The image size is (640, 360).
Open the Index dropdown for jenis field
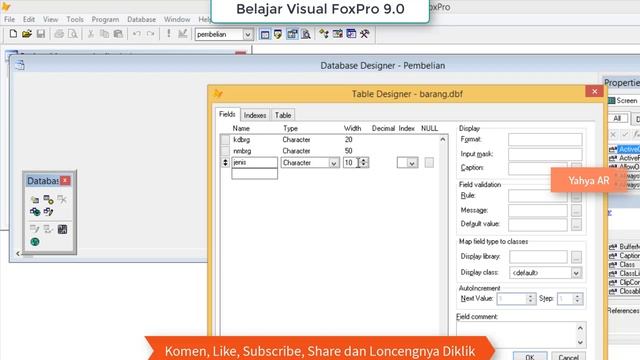point(412,163)
